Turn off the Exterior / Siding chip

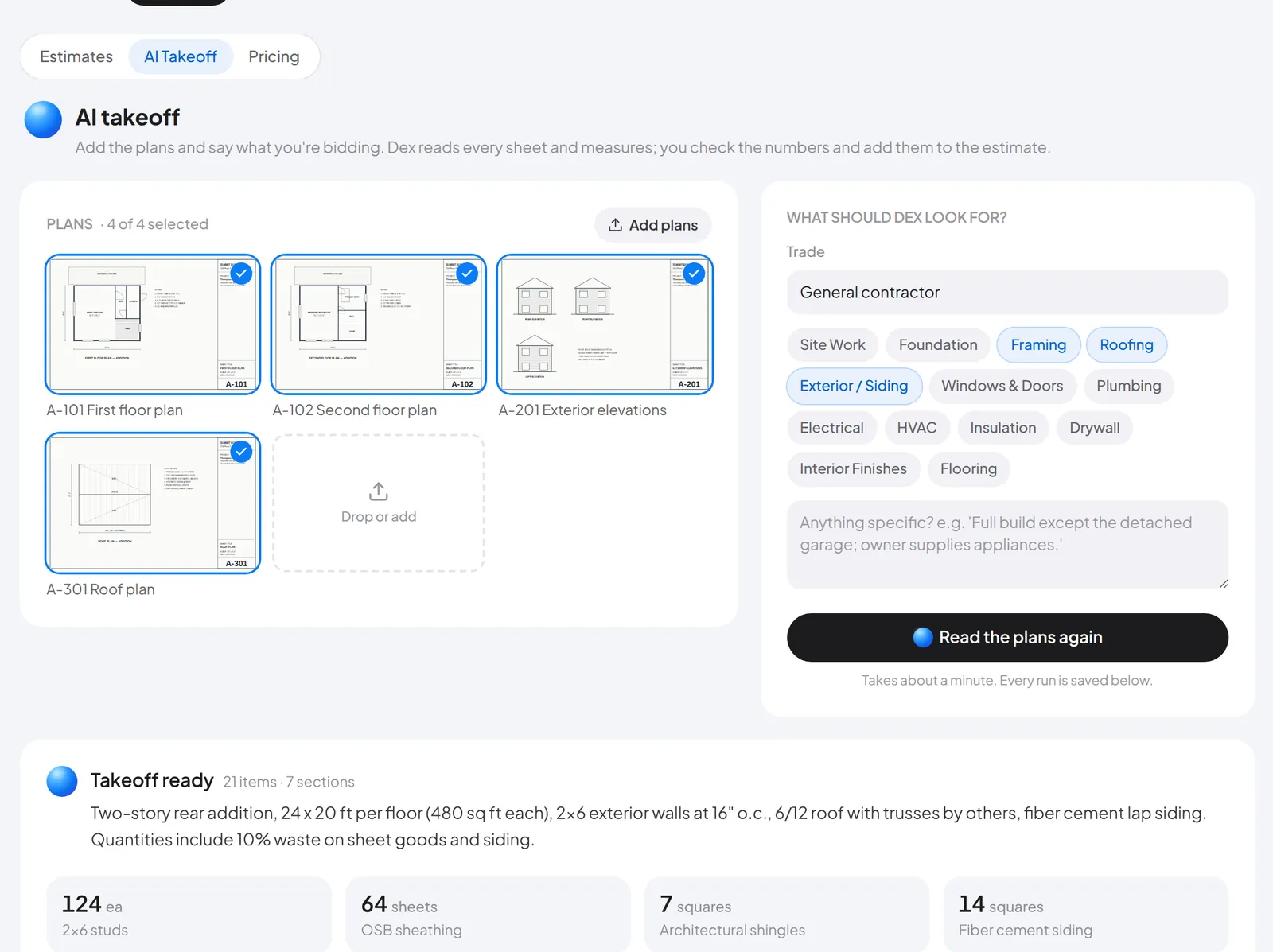click(x=854, y=386)
